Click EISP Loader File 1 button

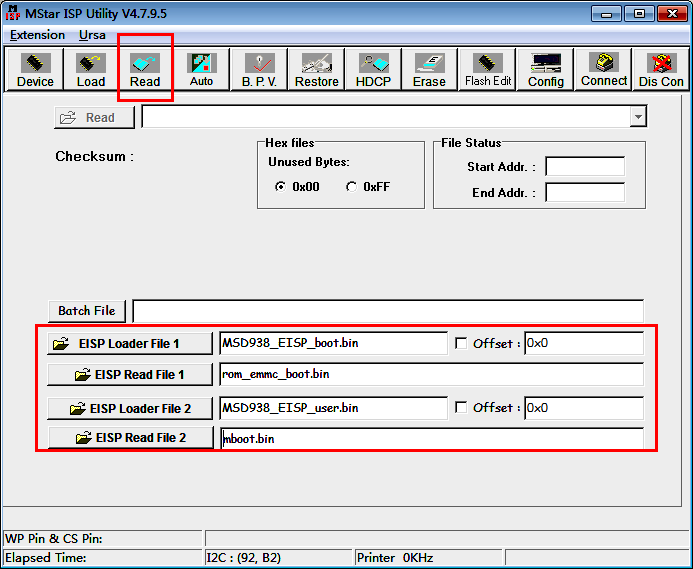[130, 344]
